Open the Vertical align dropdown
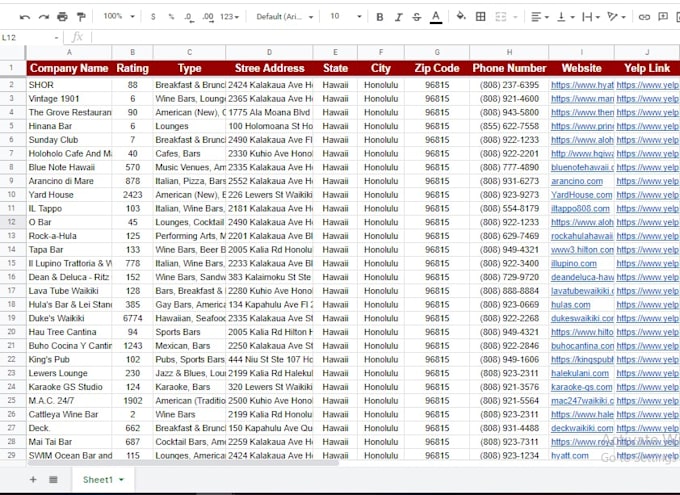This screenshot has width=680, height=495. 566,17
